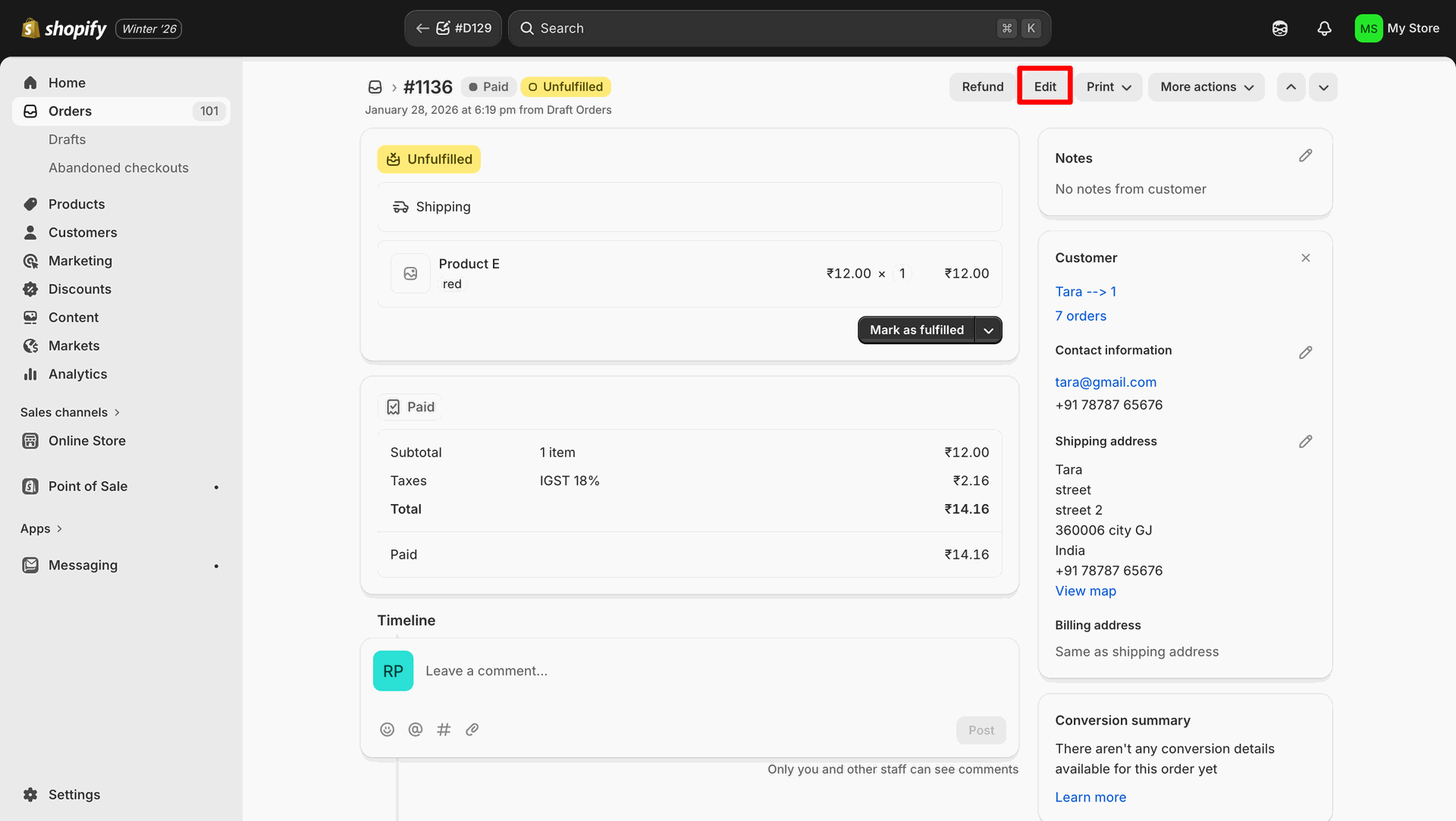Click the Refund button
This screenshot has width=1456, height=821.
982,87
